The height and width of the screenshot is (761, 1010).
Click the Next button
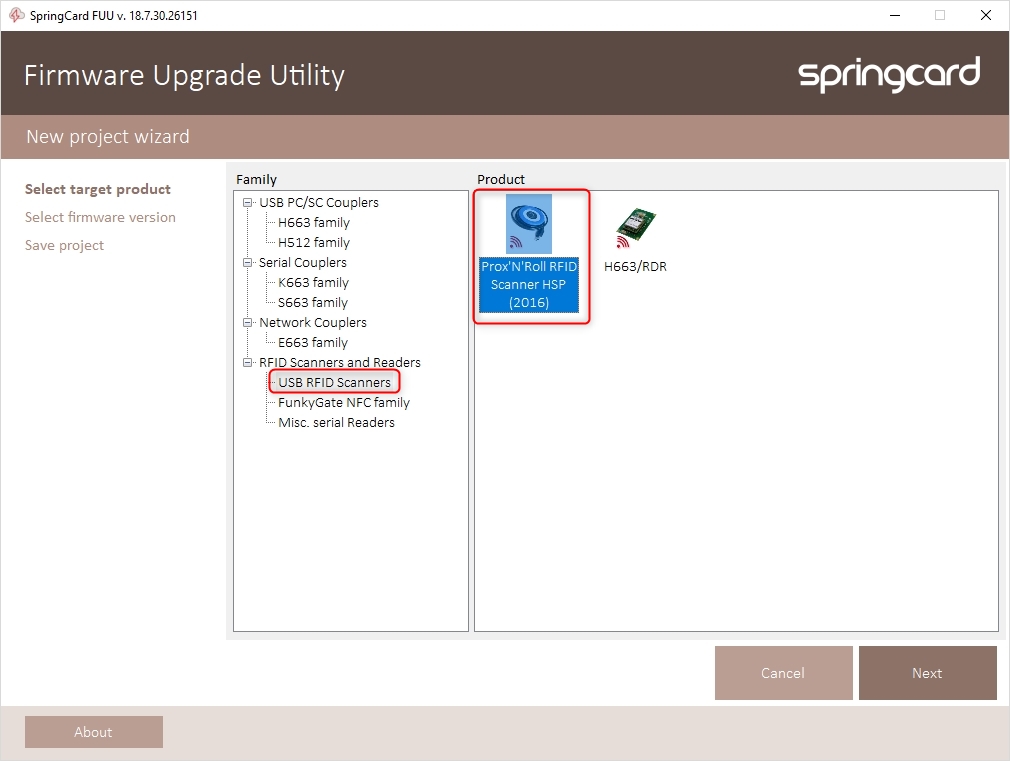928,673
